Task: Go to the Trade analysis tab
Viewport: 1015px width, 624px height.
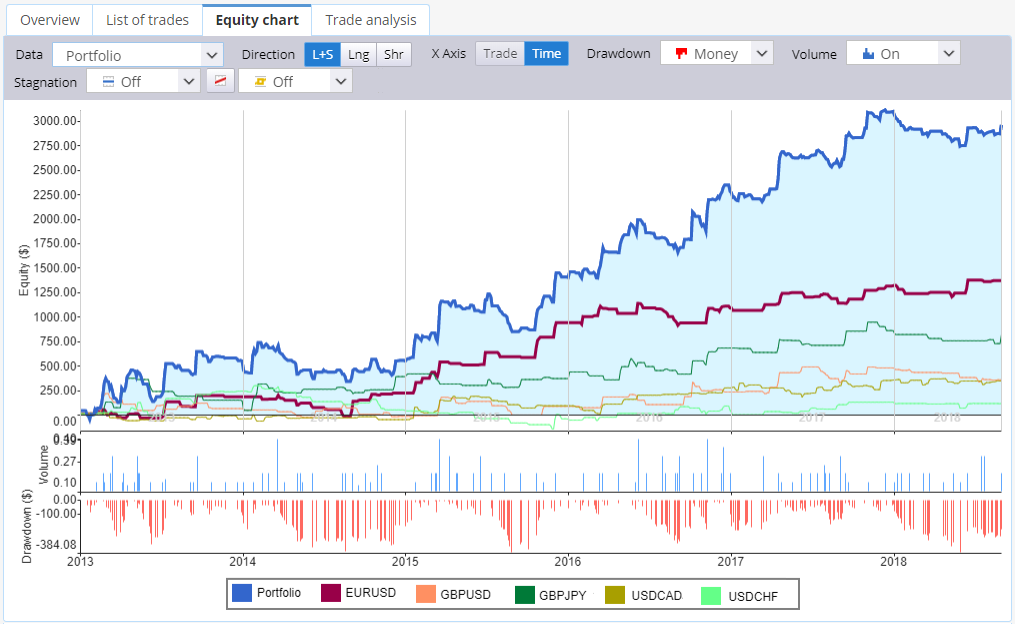Action: pyautogui.click(x=371, y=20)
